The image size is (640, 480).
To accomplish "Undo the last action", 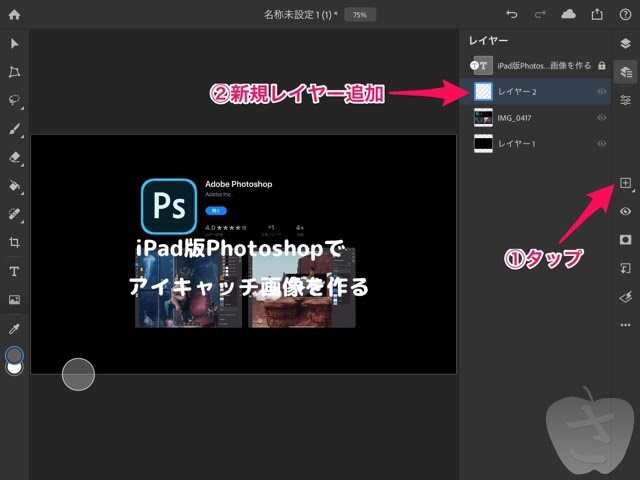I will (511, 15).
